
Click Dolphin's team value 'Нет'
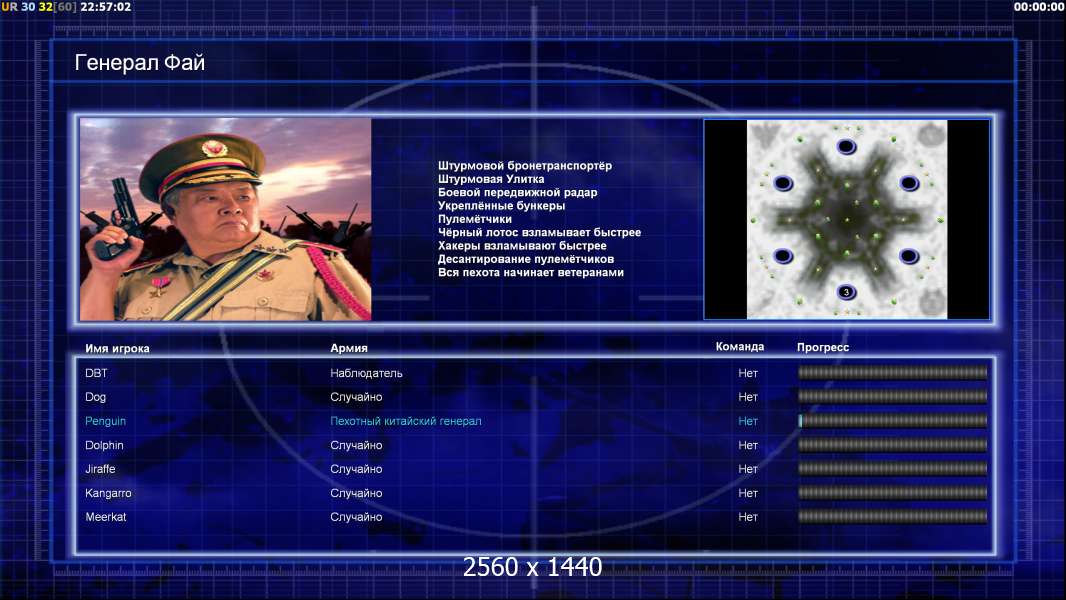pyautogui.click(x=748, y=445)
